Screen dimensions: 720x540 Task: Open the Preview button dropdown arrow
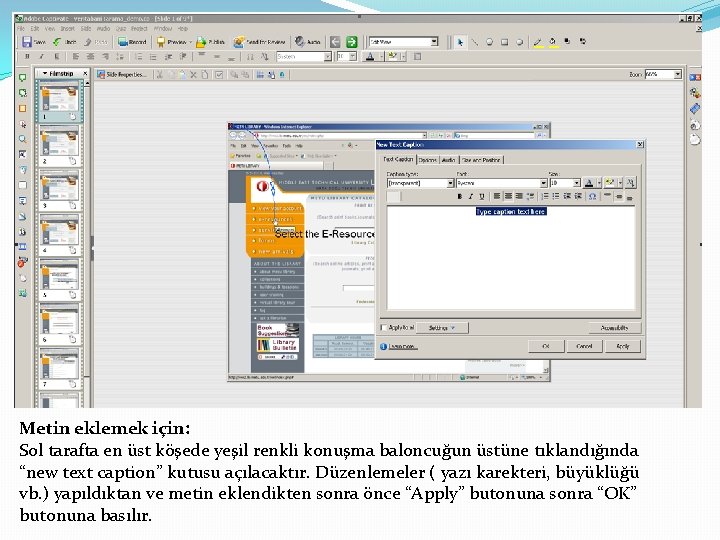pos(190,42)
